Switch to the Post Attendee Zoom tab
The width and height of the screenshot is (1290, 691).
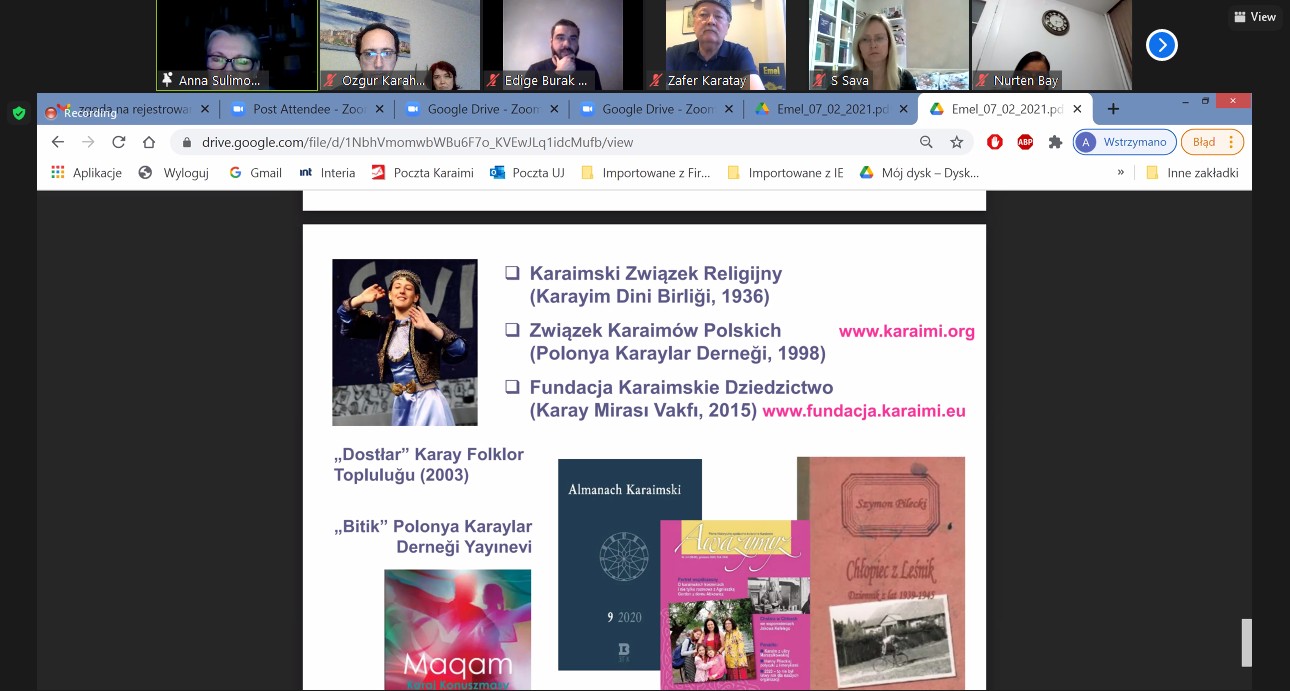[306, 109]
